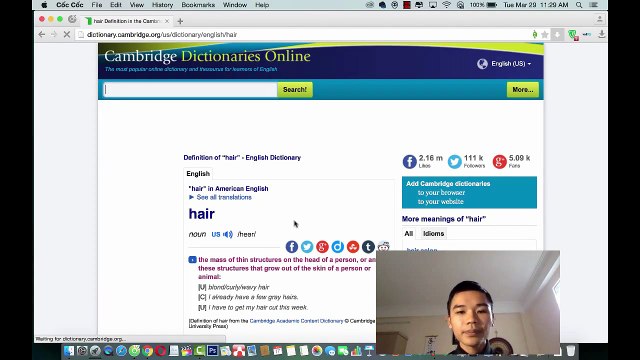Share the hair entry on Twitter
The height and width of the screenshot is (360, 640).
coord(307,247)
